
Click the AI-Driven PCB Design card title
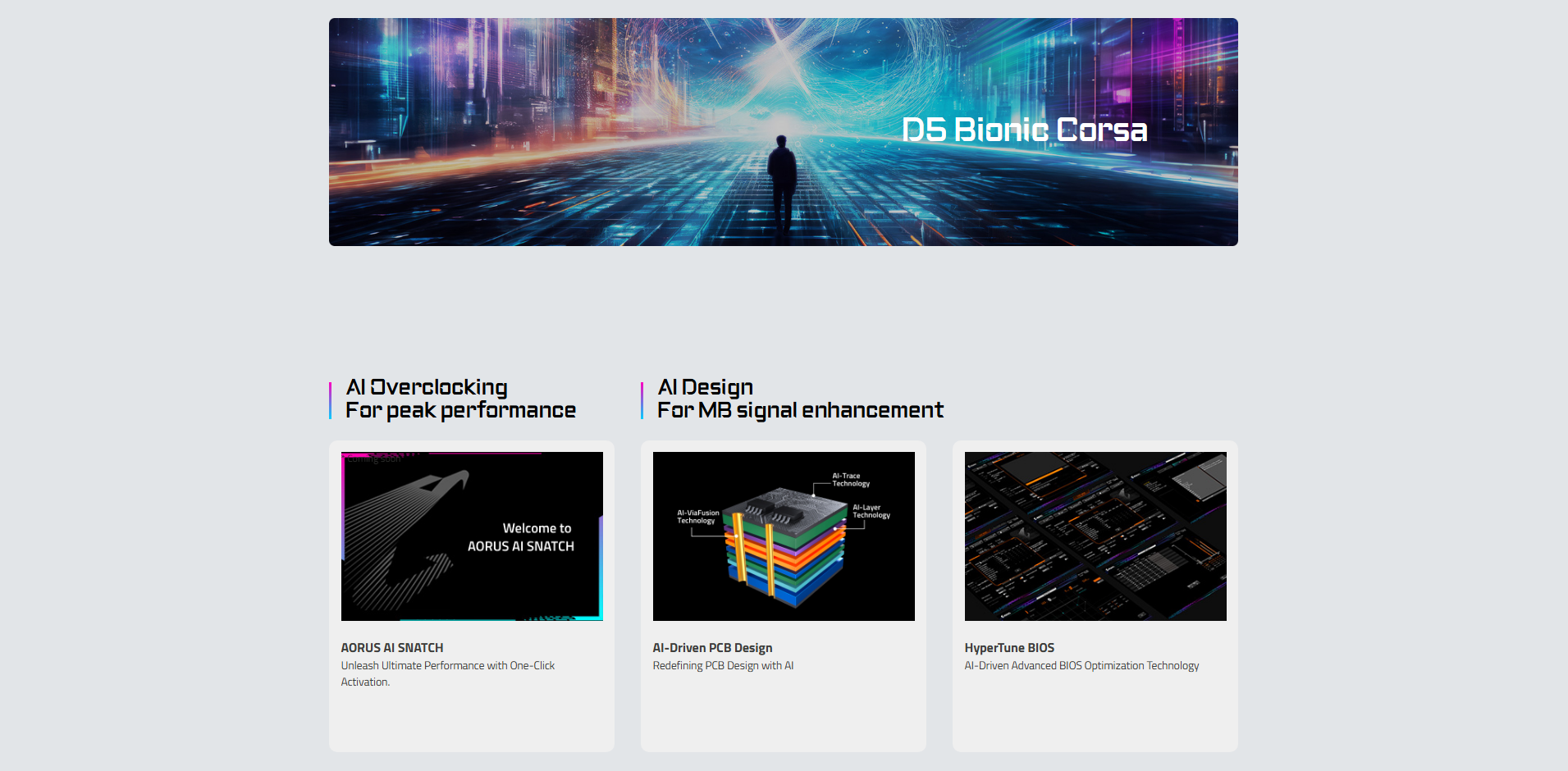click(712, 648)
